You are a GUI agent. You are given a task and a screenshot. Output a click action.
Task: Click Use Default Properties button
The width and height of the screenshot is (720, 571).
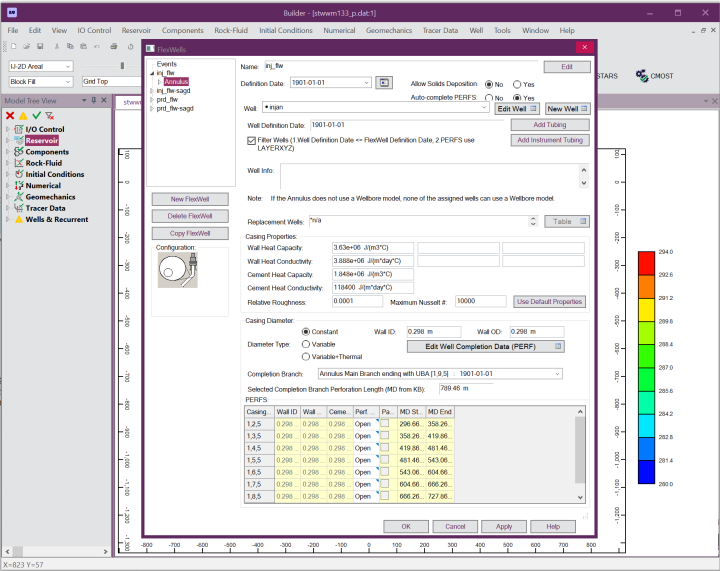pos(549,302)
